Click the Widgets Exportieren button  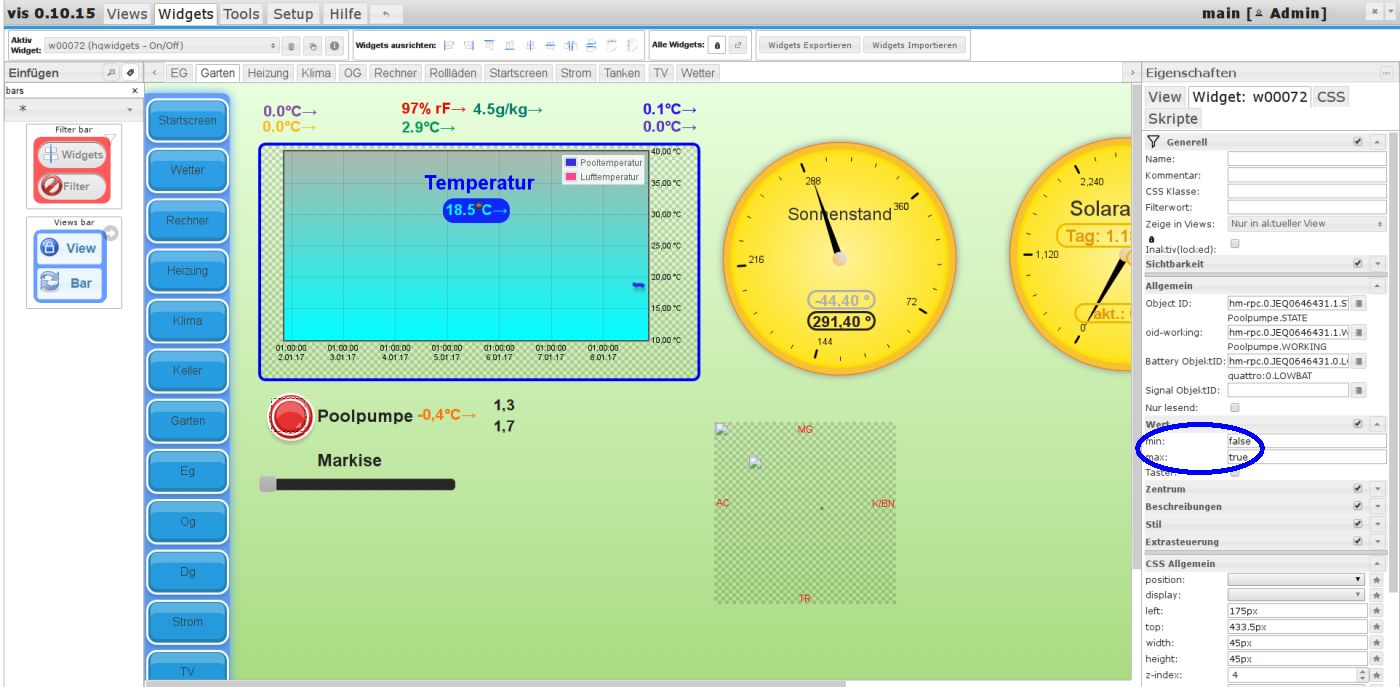pos(810,45)
